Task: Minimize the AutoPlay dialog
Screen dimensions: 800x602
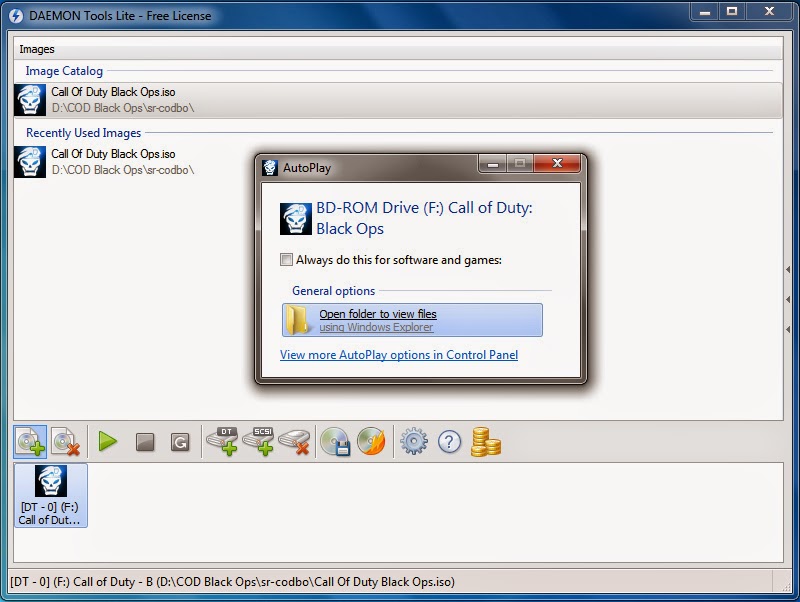Action: click(x=493, y=164)
